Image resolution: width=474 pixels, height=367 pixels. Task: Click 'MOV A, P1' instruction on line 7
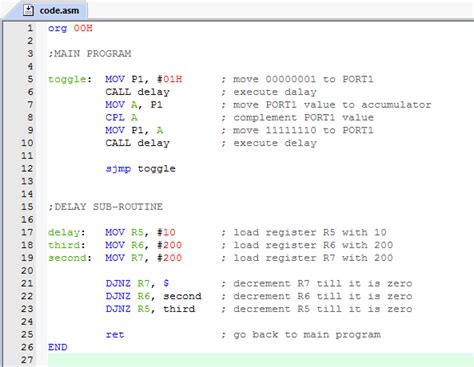[134, 105]
